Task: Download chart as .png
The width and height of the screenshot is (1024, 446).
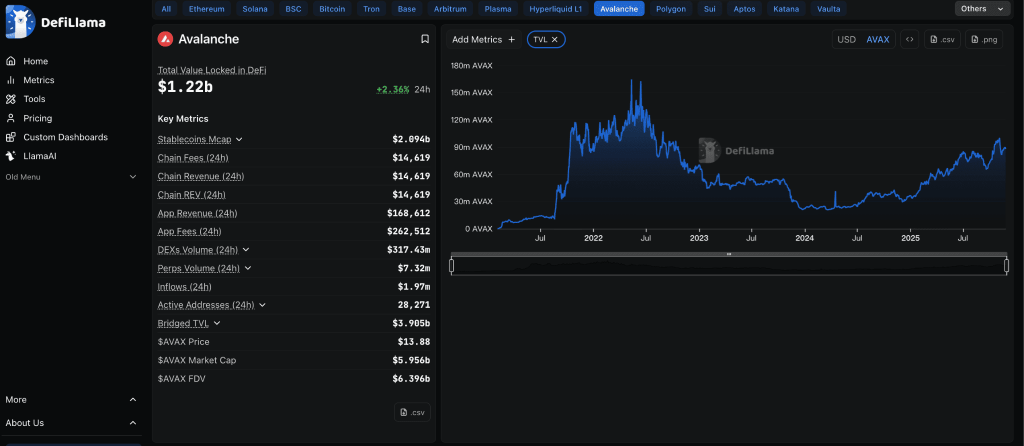Action: point(984,39)
